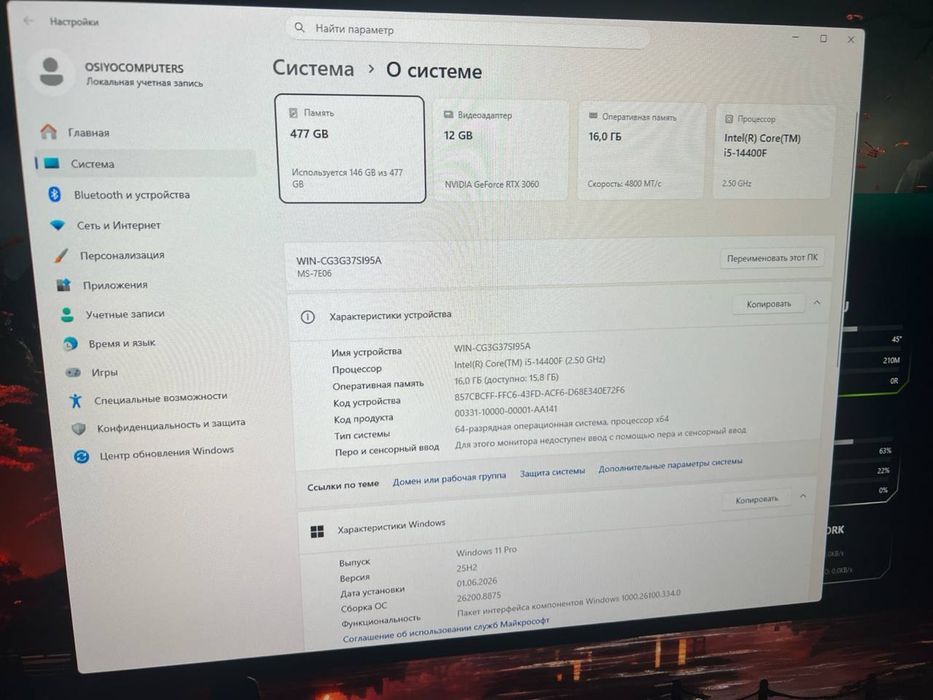
Task: Click the Bluetooth icon in sidebar
Action: [x=55, y=194]
